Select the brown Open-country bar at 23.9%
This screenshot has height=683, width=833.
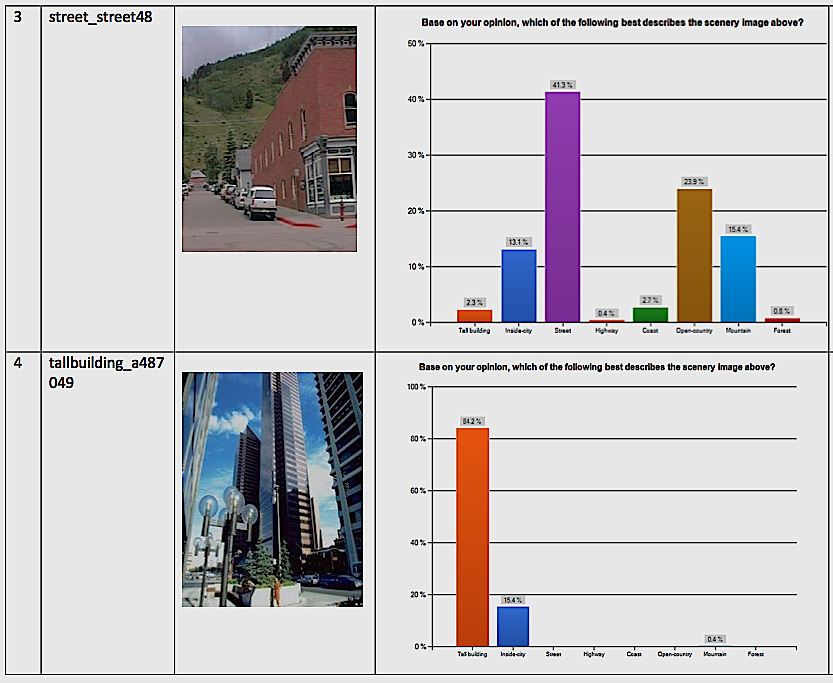694,255
